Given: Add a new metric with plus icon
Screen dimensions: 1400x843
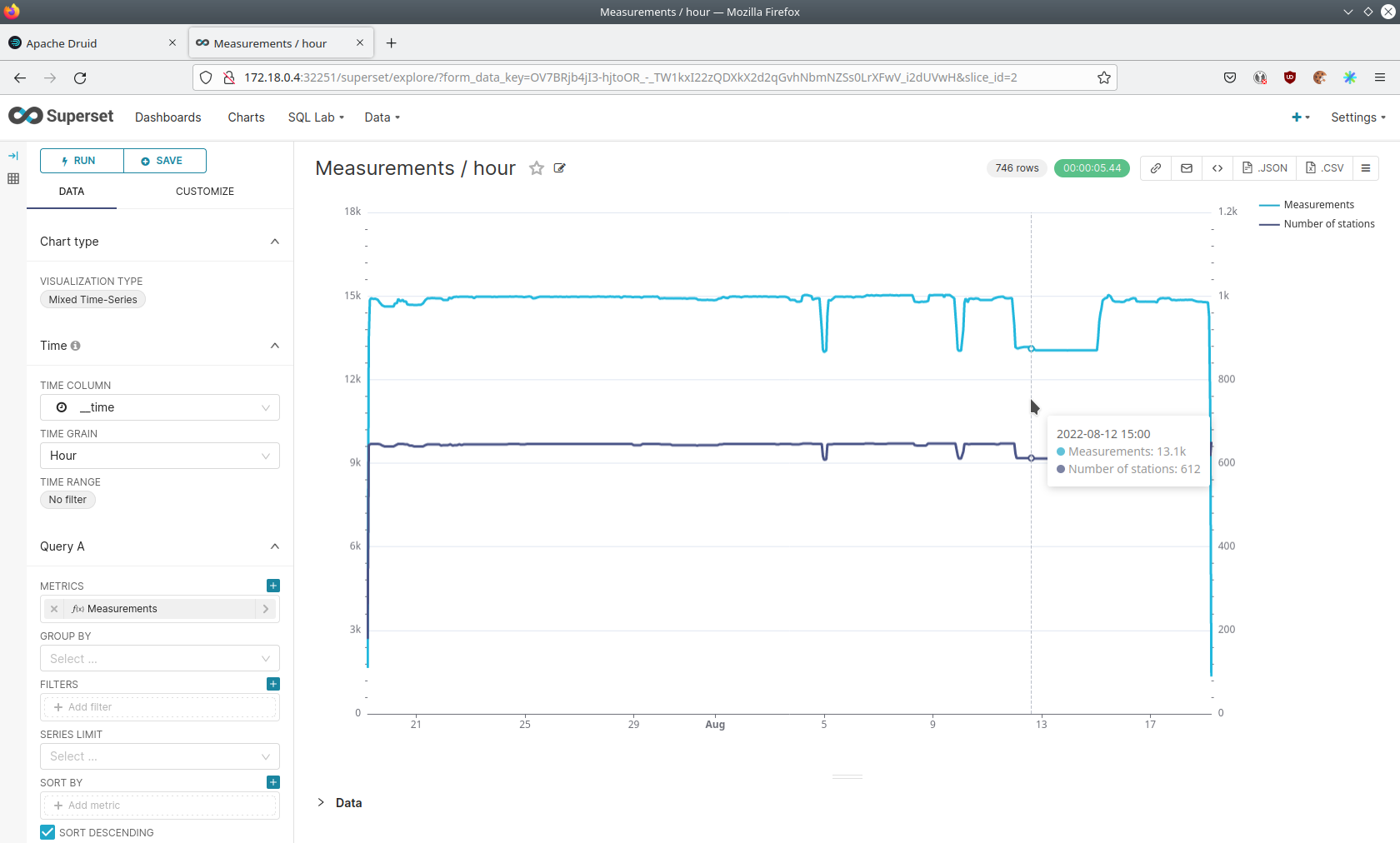Looking at the screenshot, I should (x=273, y=586).
